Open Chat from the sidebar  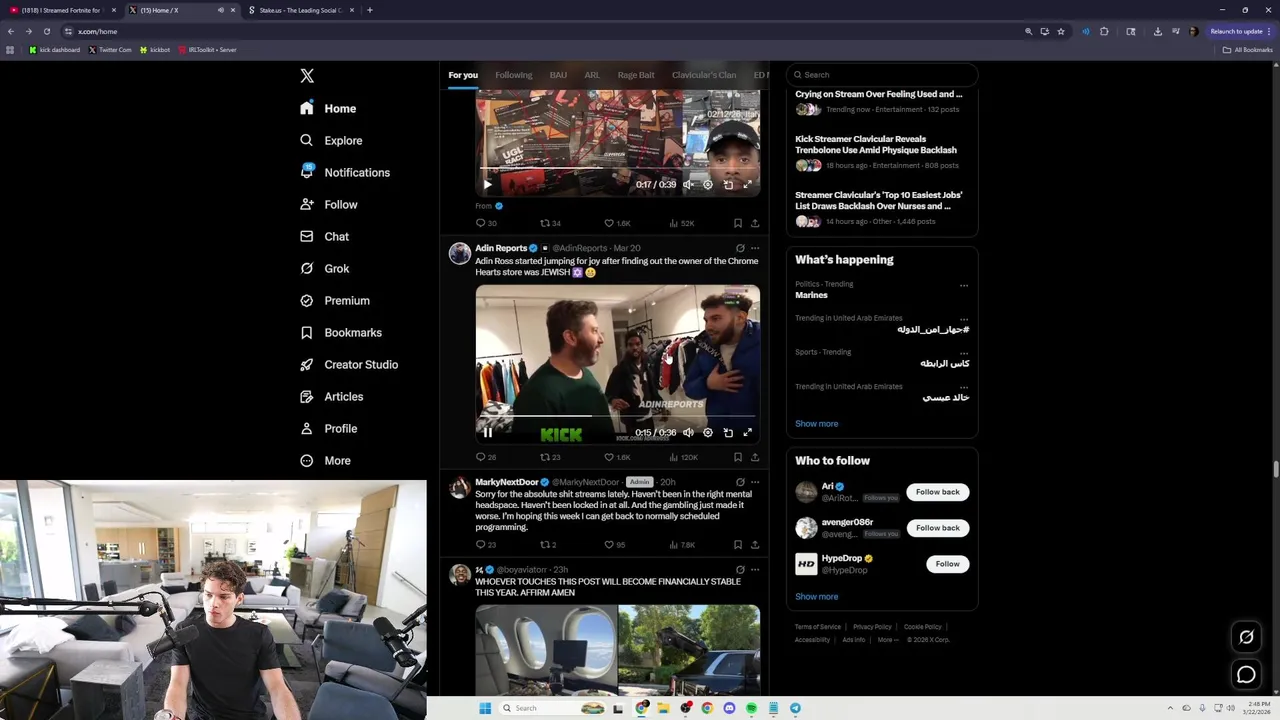coord(324,236)
